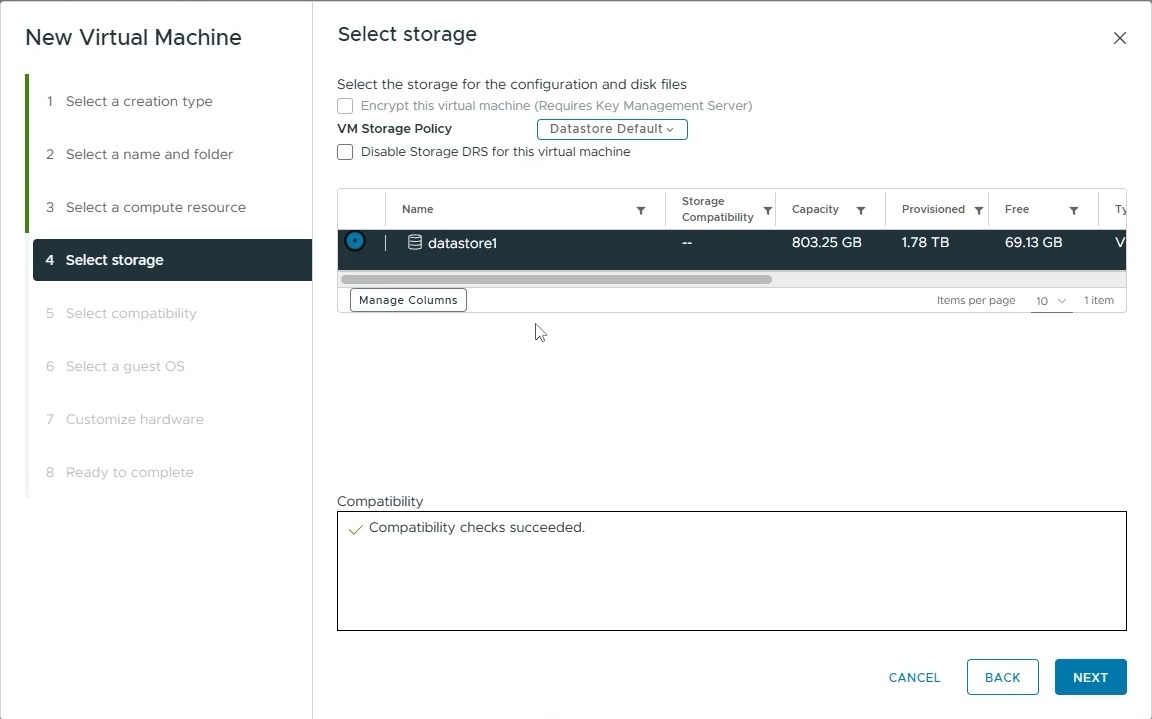Open the Name column filter
The height and width of the screenshot is (719, 1152).
click(x=641, y=209)
